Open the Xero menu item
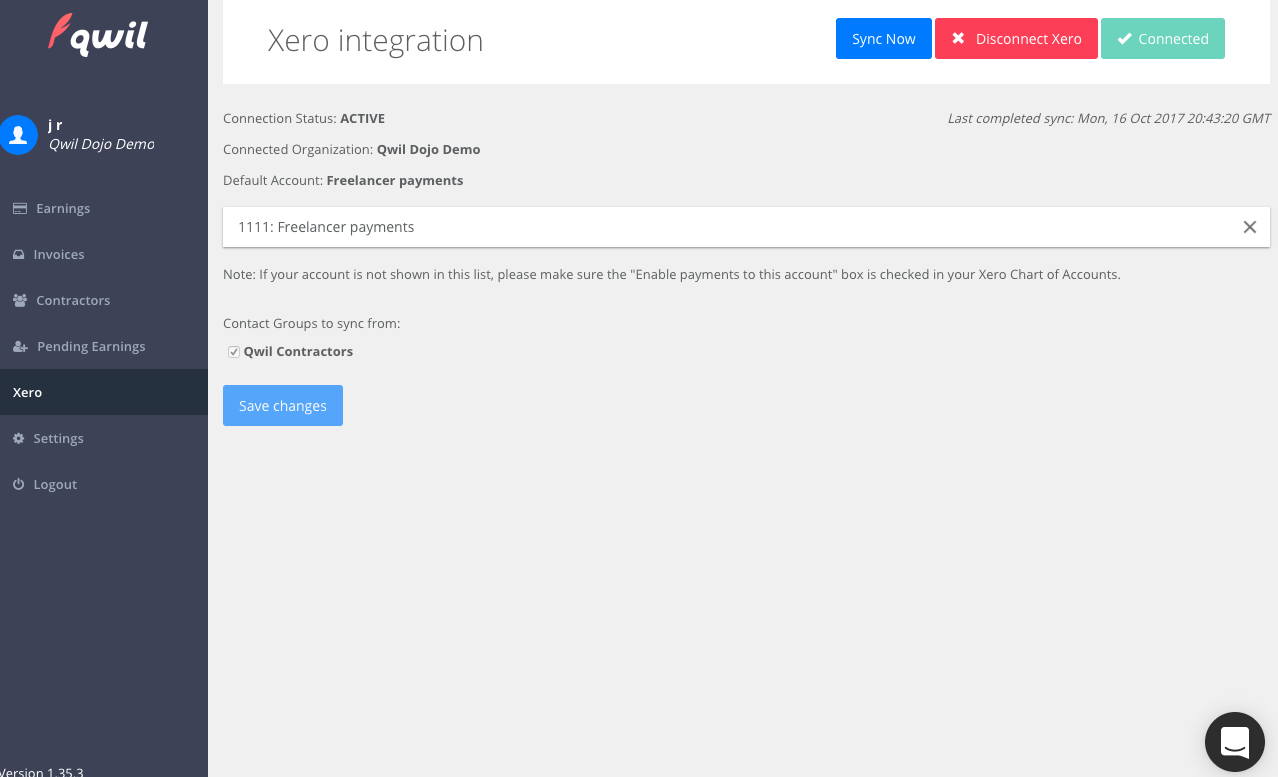1278x777 pixels. pyautogui.click(x=27, y=393)
